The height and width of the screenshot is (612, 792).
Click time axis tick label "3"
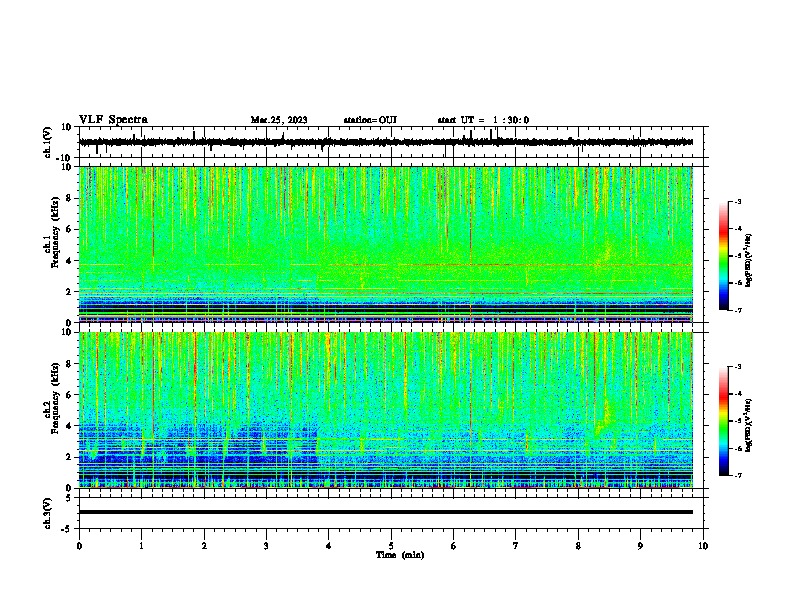click(x=266, y=546)
